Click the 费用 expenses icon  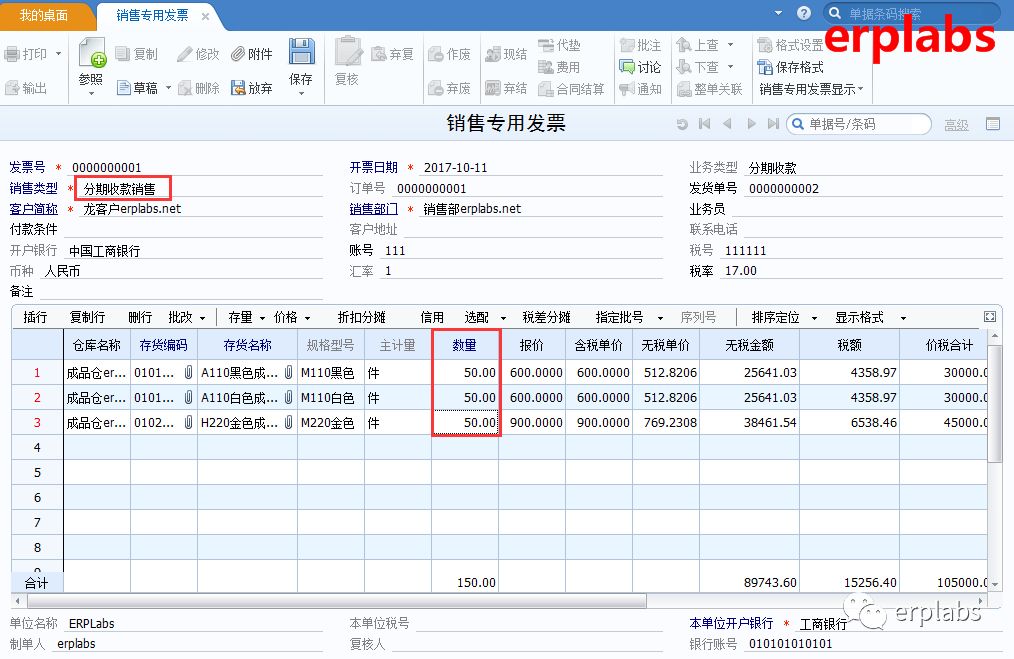pos(546,67)
